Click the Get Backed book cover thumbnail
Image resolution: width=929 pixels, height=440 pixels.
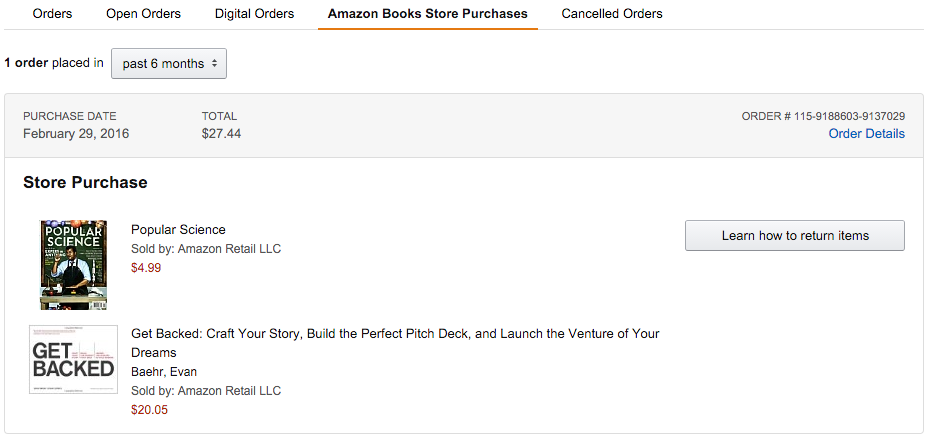(73, 359)
